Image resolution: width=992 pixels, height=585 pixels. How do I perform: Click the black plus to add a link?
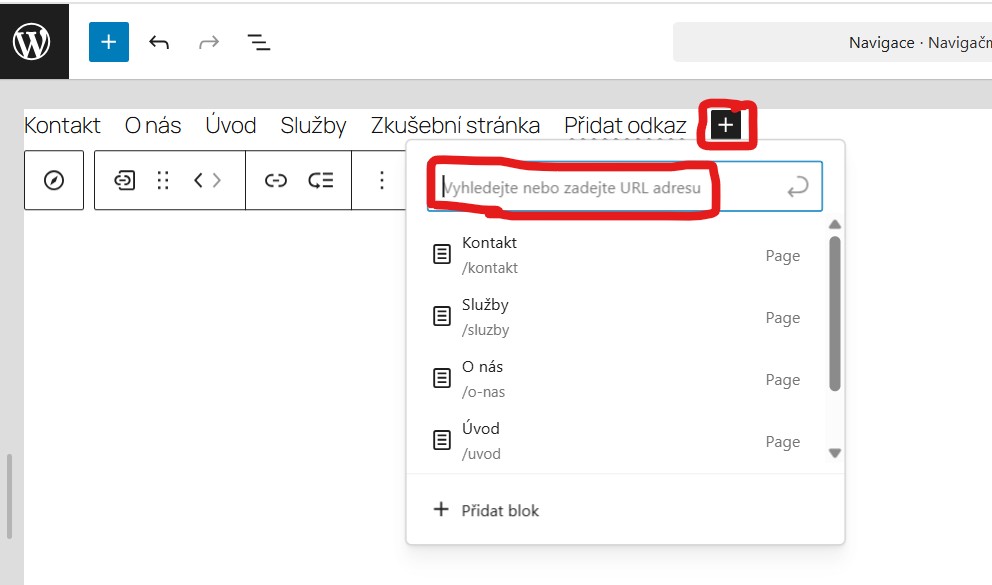pos(724,125)
